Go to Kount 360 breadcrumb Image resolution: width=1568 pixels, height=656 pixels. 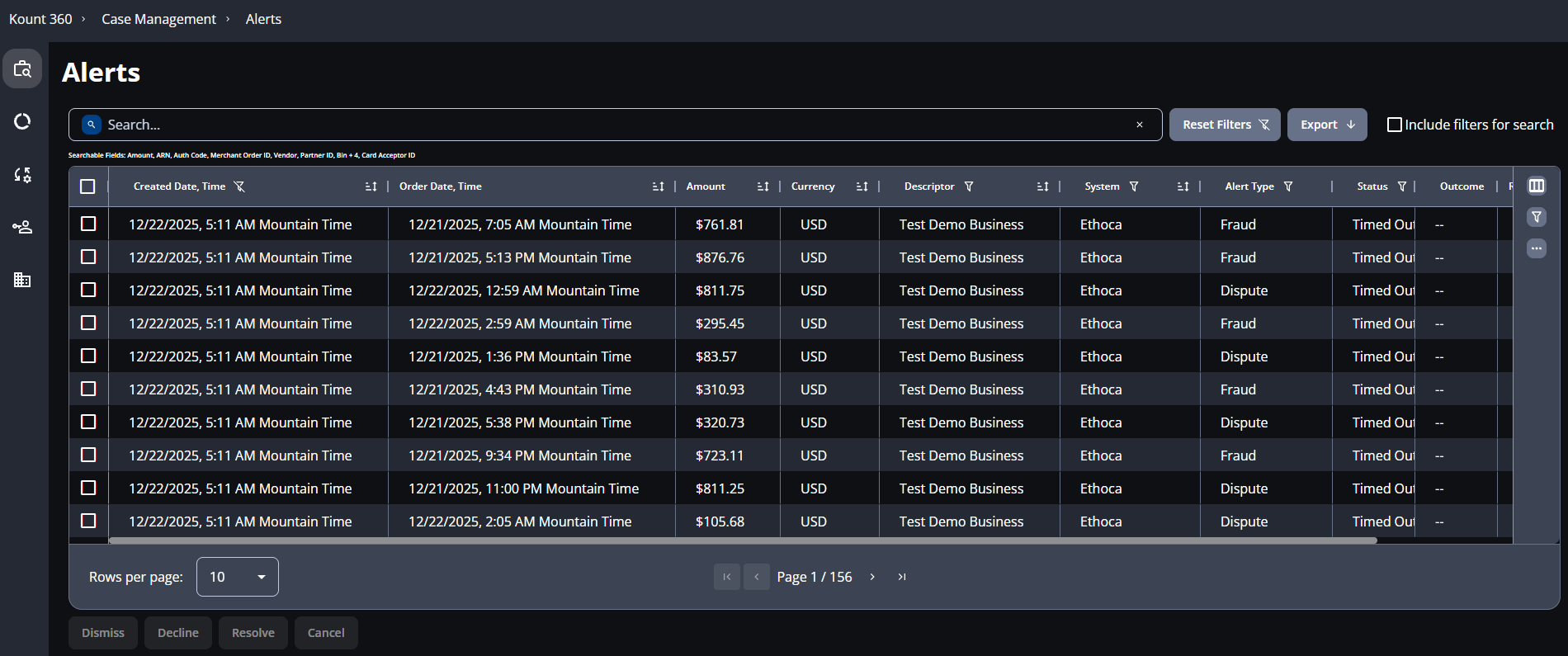click(x=40, y=19)
